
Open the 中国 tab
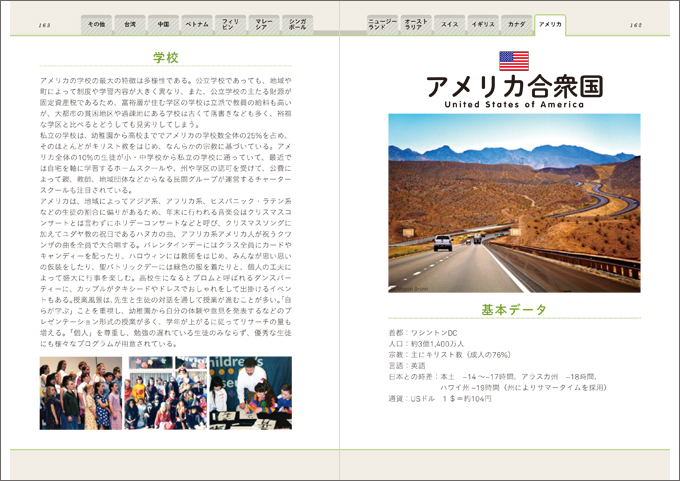click(163, 25)
